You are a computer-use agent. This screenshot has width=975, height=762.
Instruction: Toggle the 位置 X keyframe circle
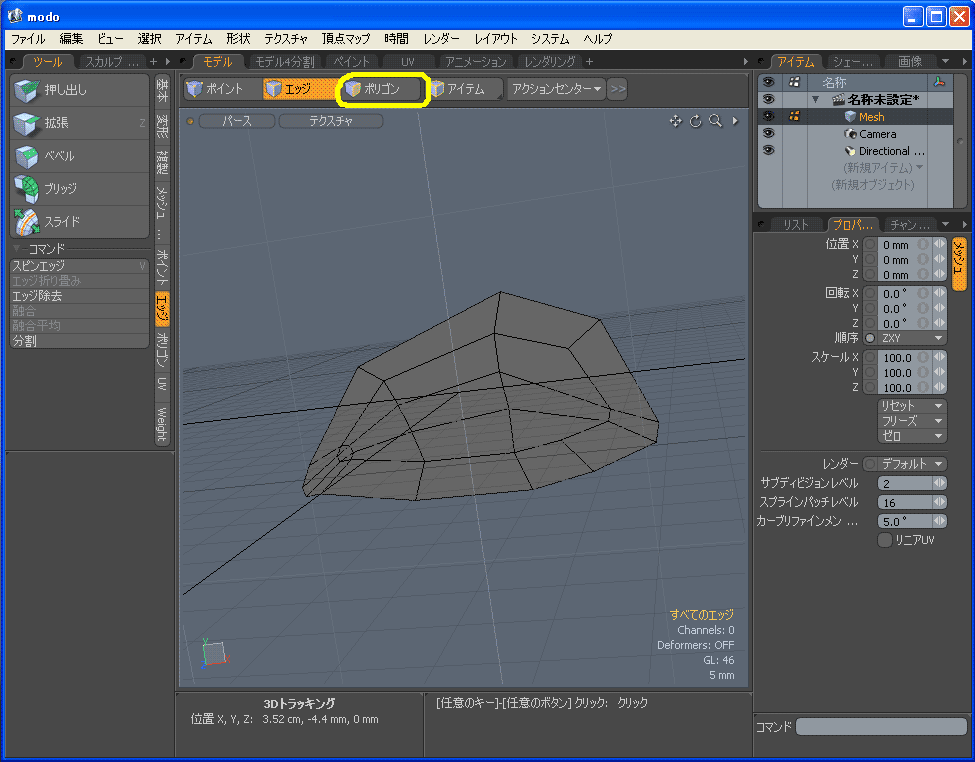pos(870,244)
